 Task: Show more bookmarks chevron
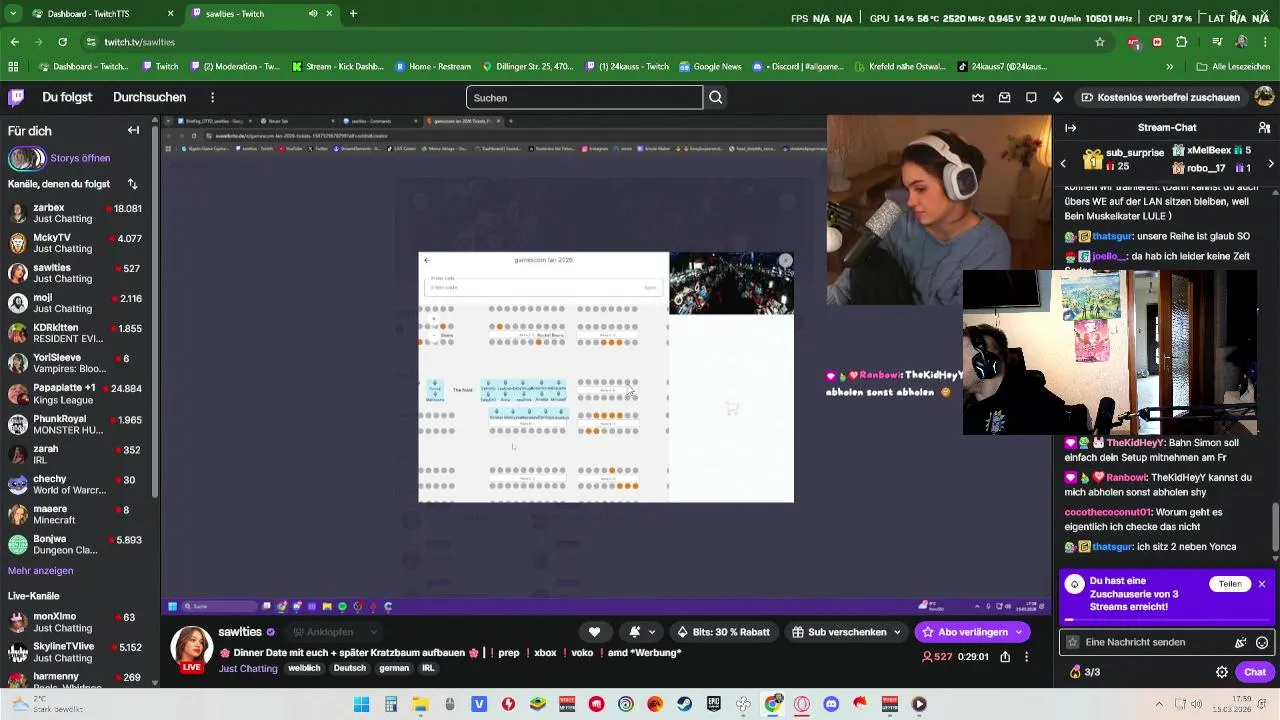(1169, 67)
